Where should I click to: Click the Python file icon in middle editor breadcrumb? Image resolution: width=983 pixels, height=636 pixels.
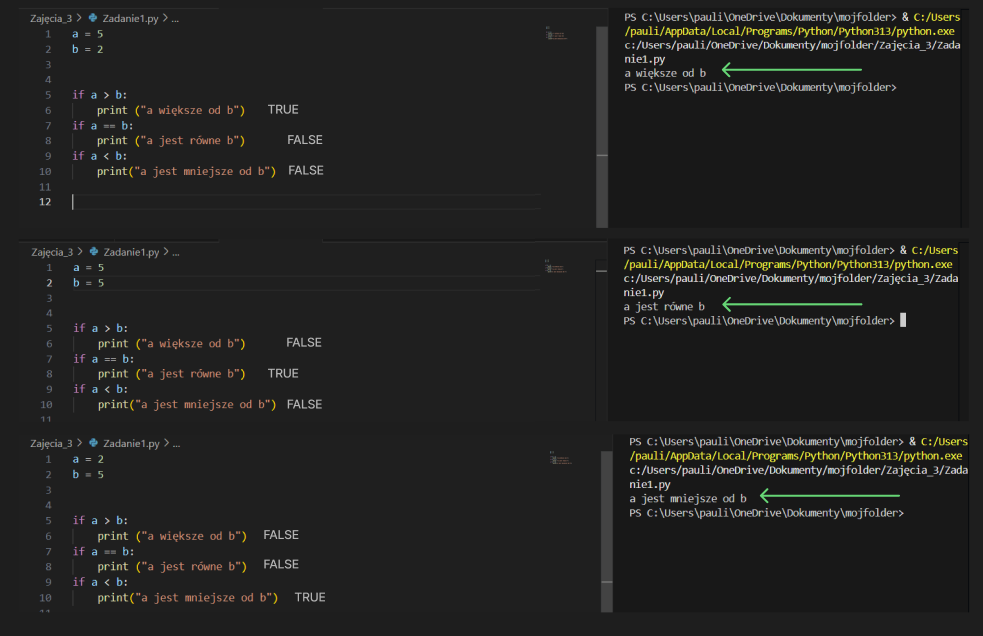94,252
